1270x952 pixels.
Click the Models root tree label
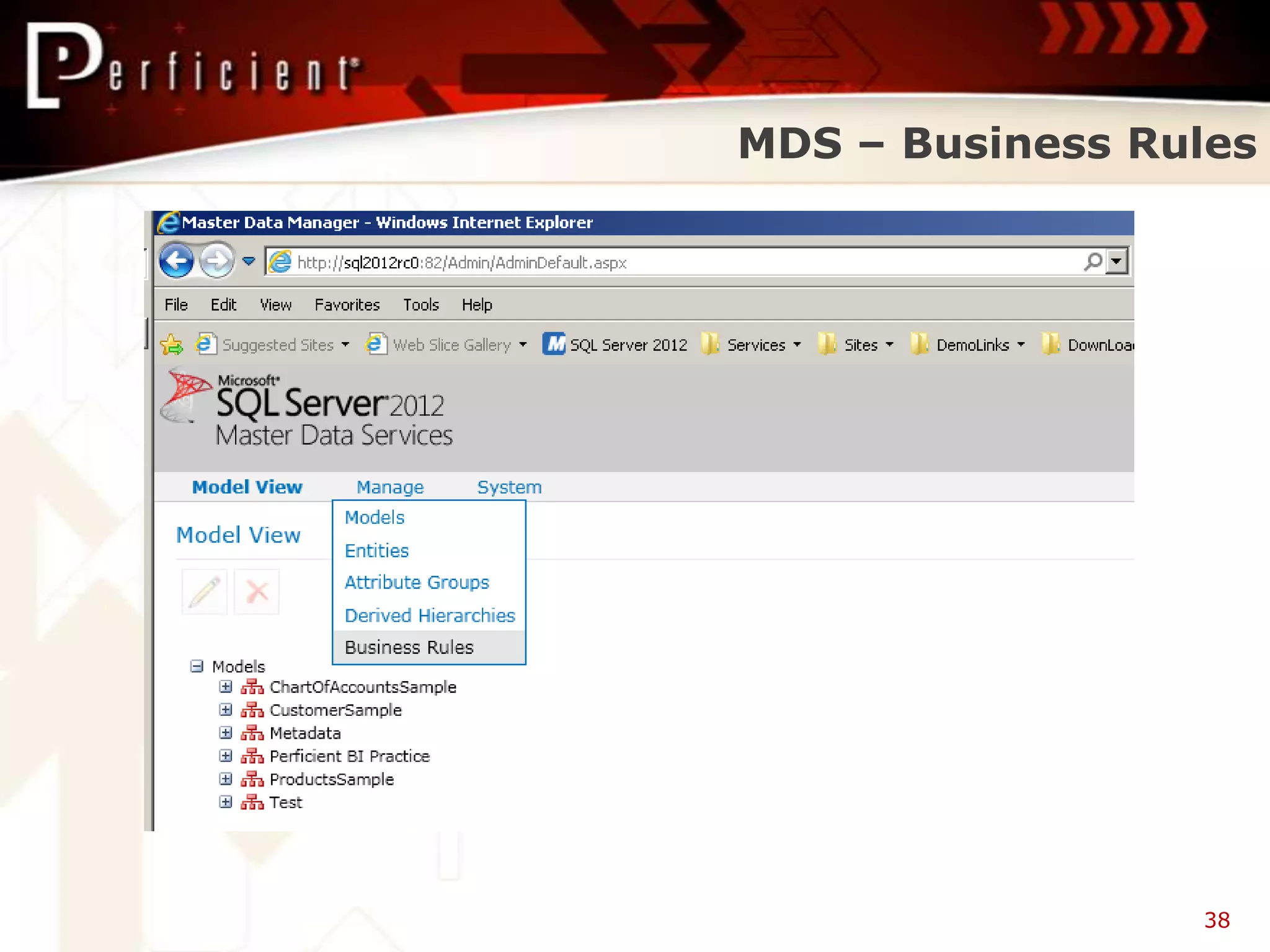click(239, 667)
